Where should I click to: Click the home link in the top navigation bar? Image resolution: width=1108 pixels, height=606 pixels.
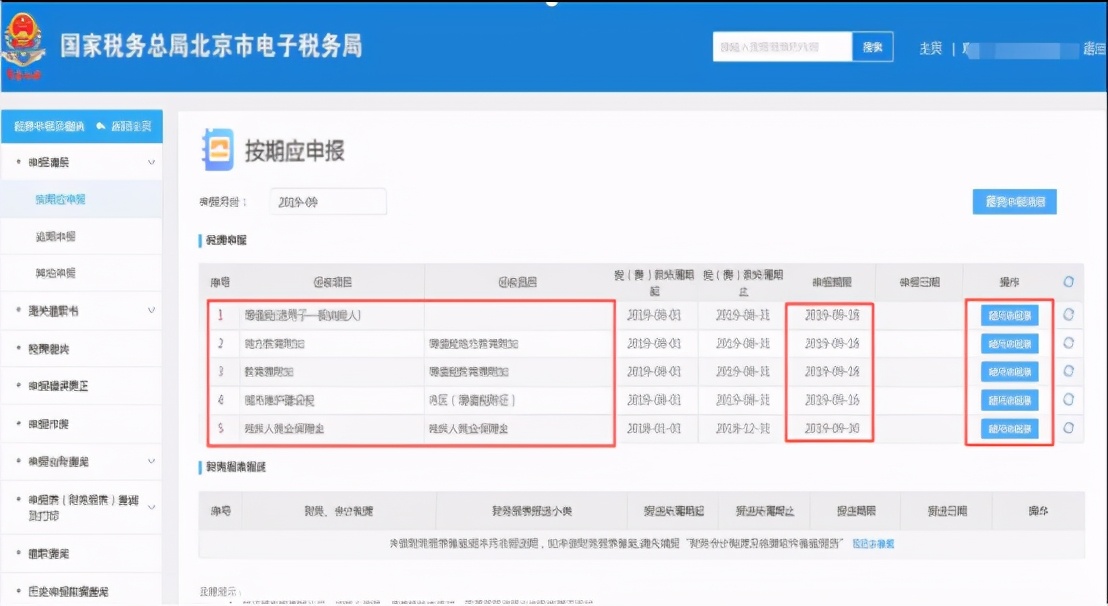930,47
